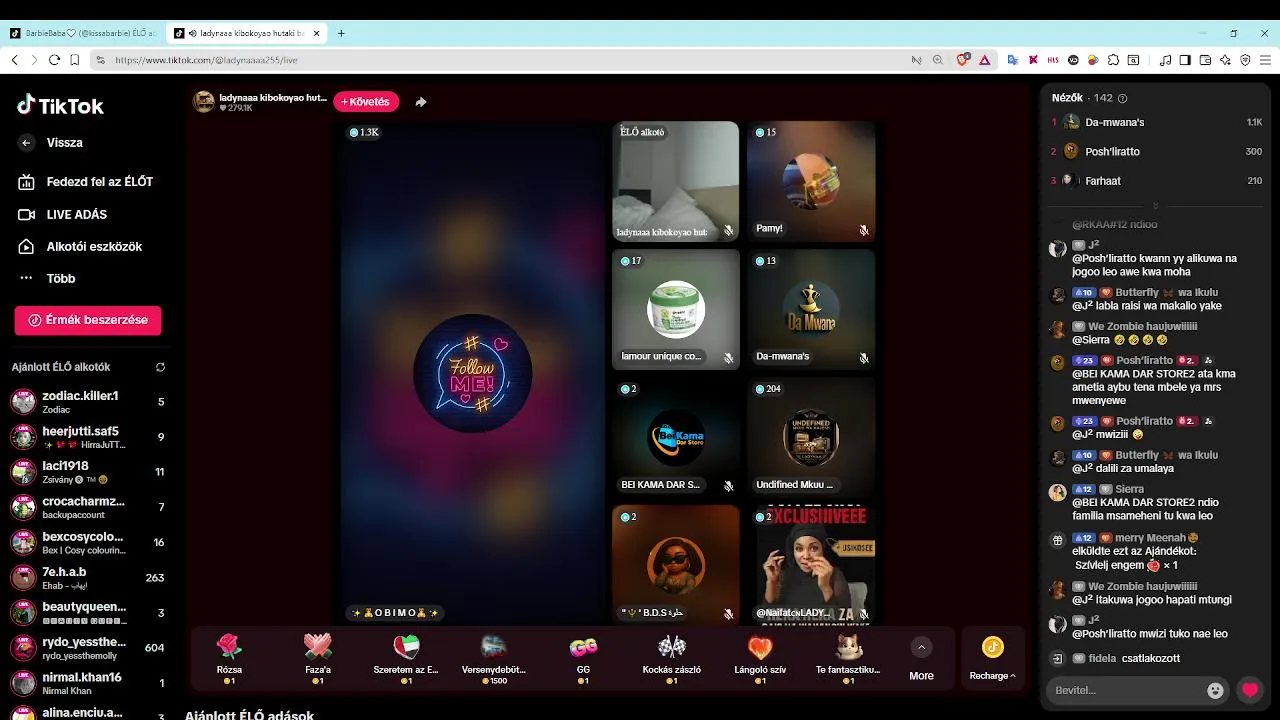
Task: Open a new browser tab
Action: (x=341, y=33)
